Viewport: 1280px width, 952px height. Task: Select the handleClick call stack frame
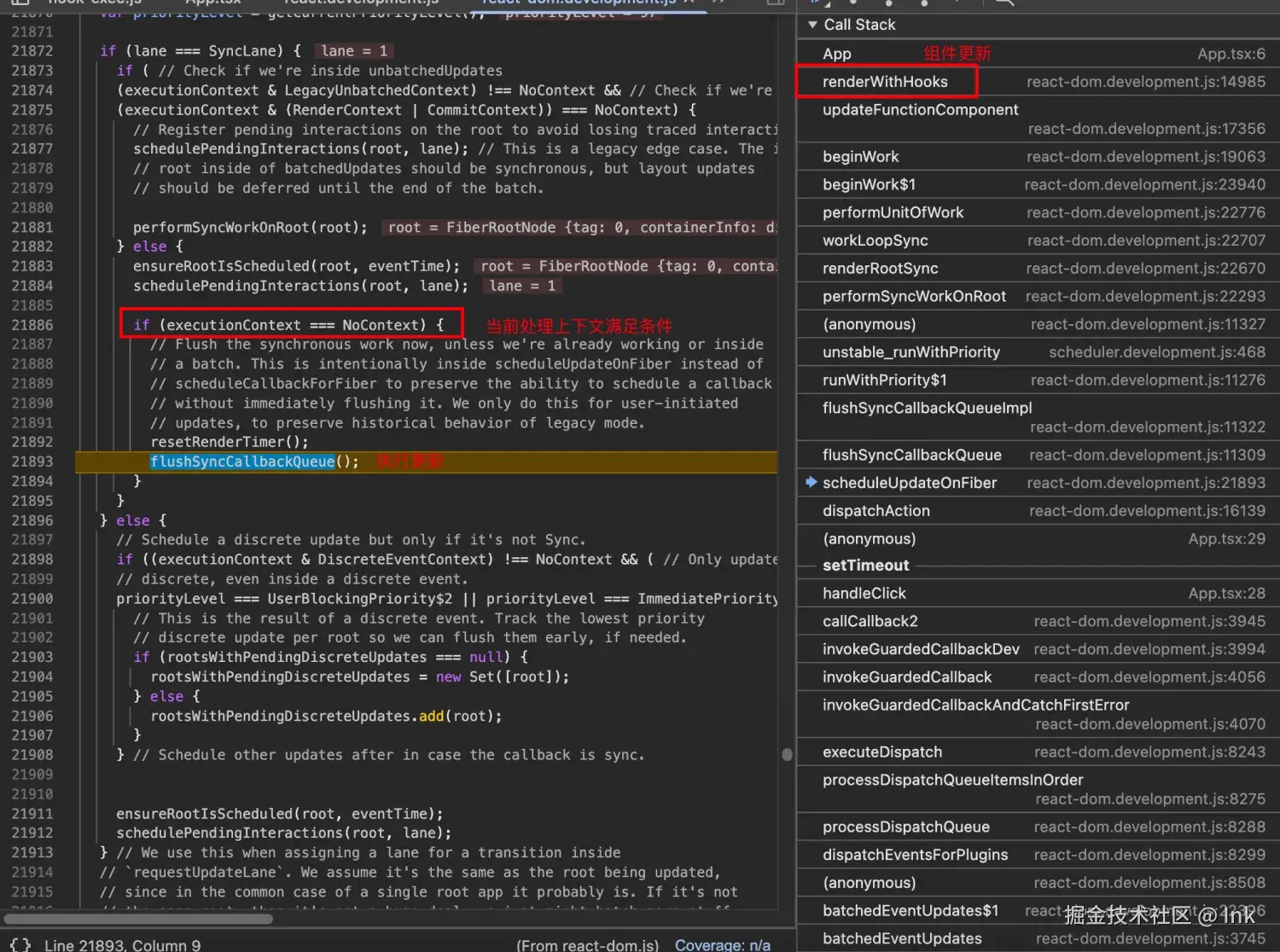1038,594
